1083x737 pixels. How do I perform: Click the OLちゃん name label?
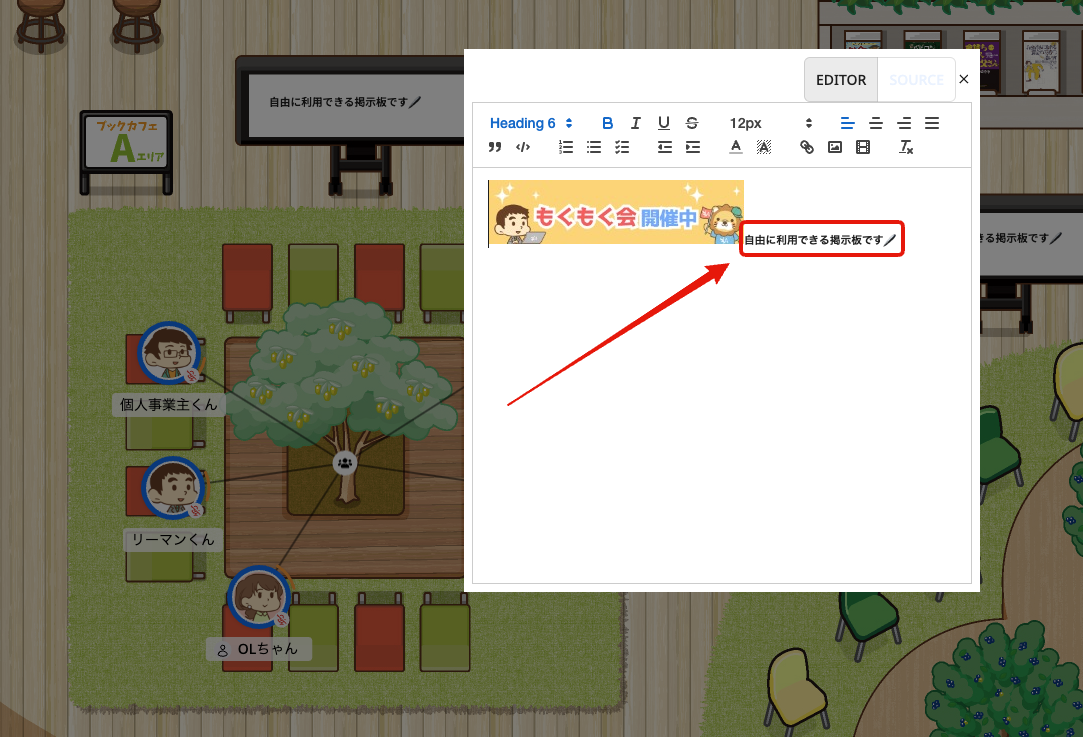click(x=259, y=649)
